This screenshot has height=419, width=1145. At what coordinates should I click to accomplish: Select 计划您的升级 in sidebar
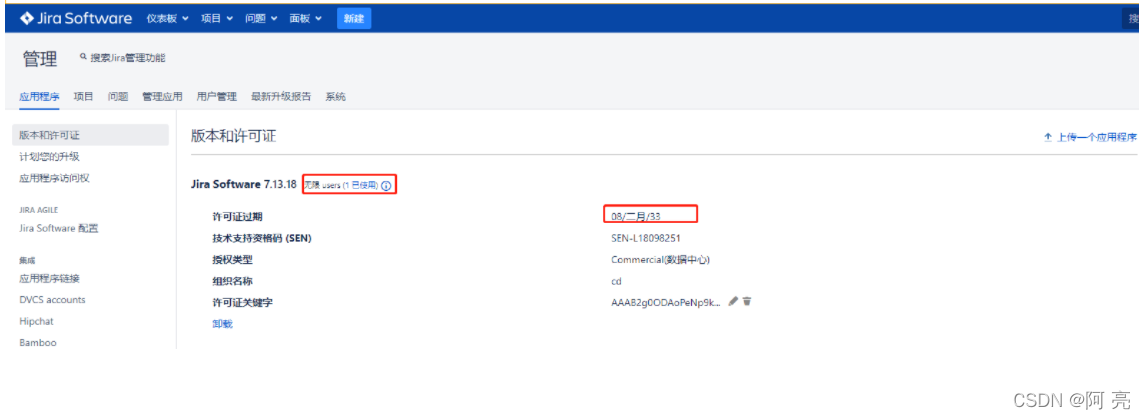[50, 157]
